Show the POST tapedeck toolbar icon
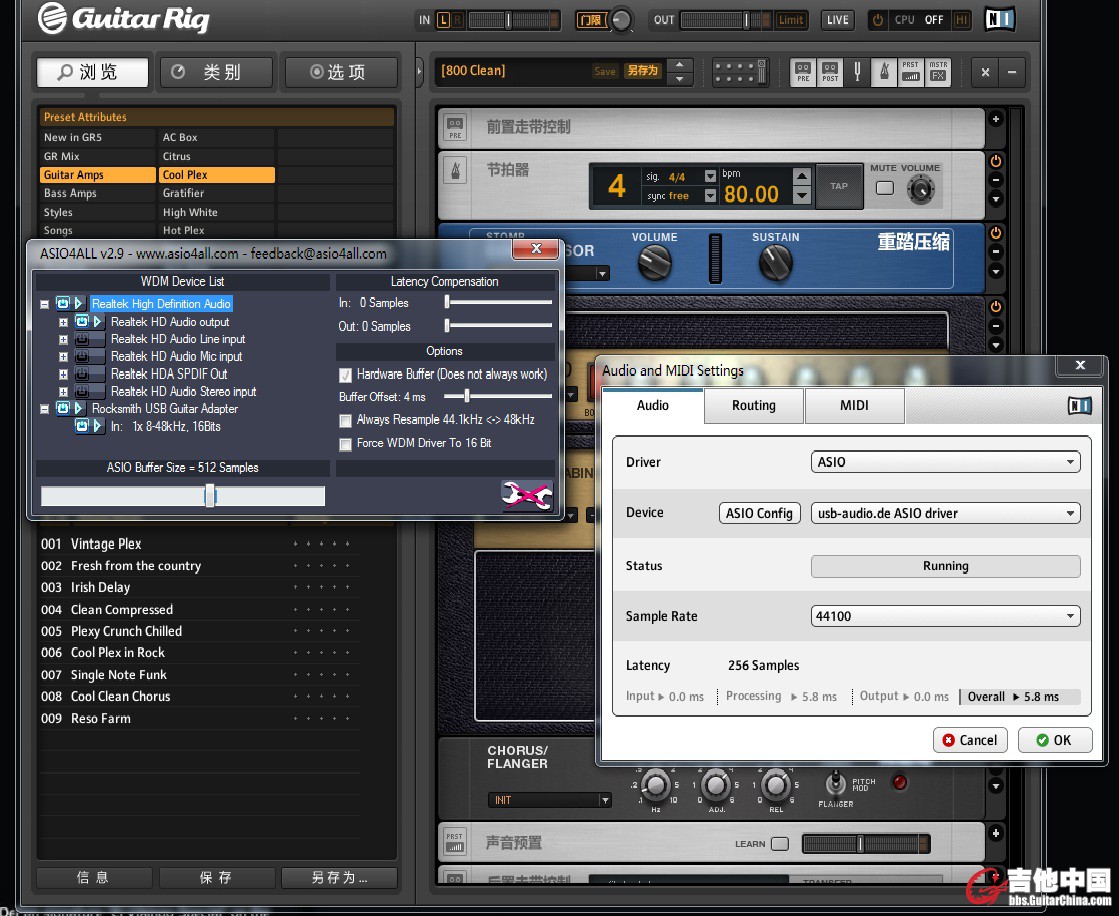The height and width of the screenshot is (916, 1119). (830, 72)
